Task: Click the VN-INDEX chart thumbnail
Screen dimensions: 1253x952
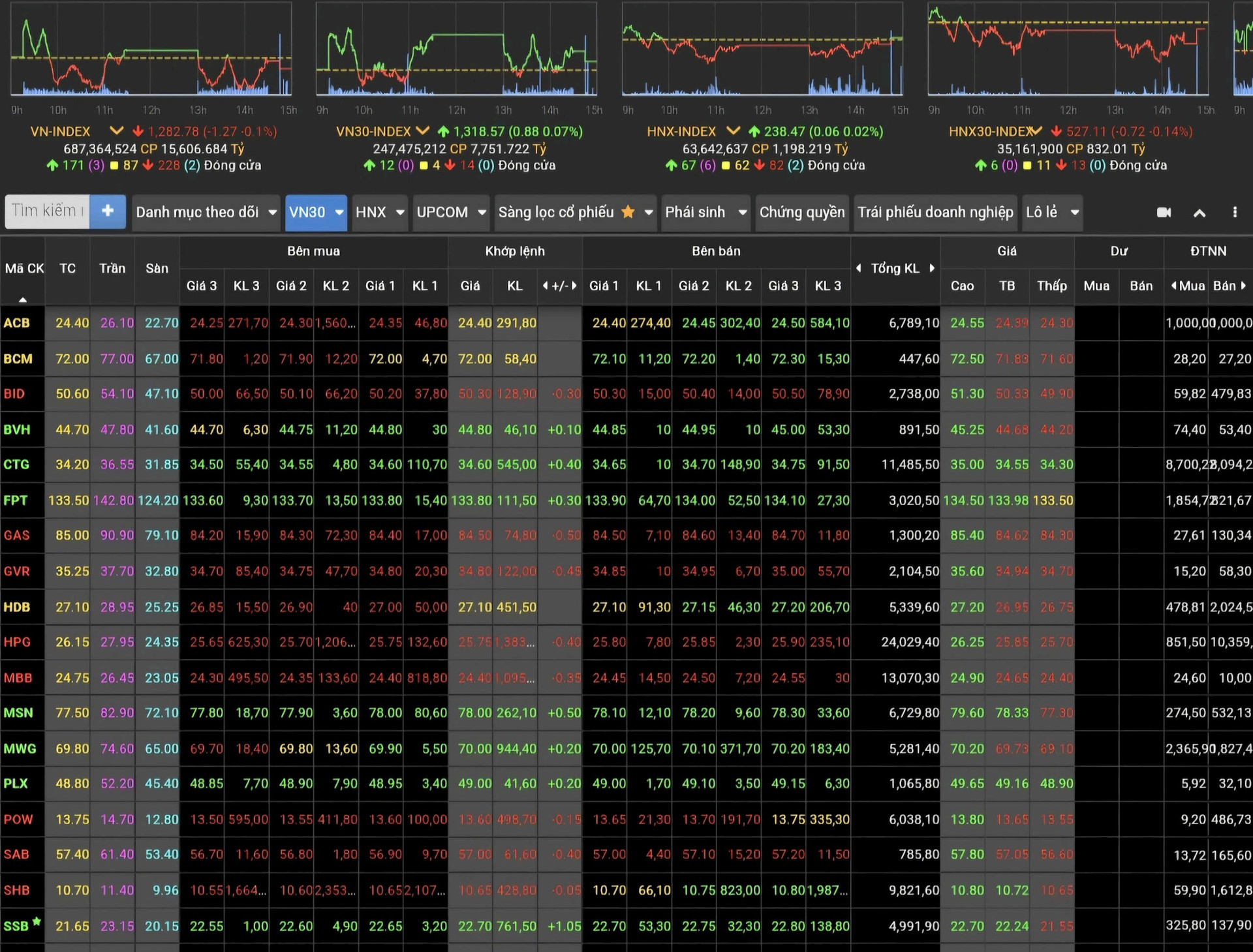Action: [x=151, y=50]
